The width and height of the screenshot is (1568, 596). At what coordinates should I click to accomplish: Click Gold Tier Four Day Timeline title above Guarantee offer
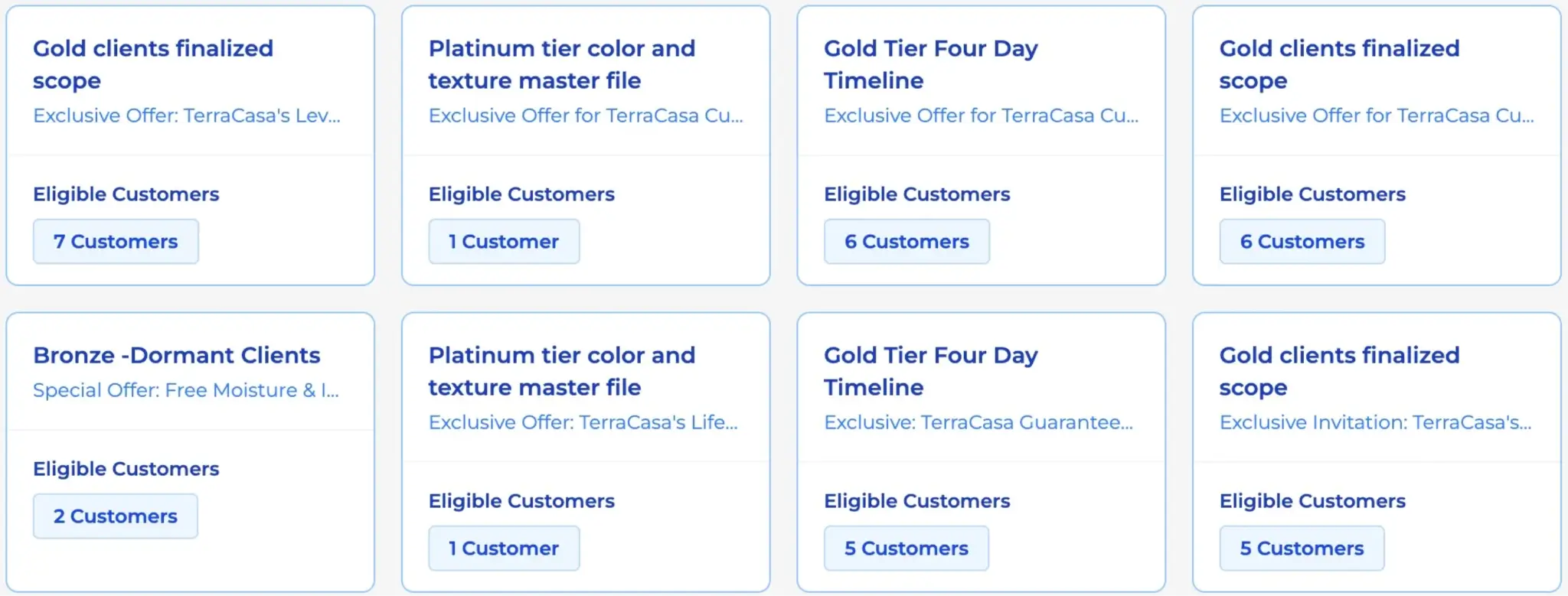pyautogui.click(x=930, y=371)
